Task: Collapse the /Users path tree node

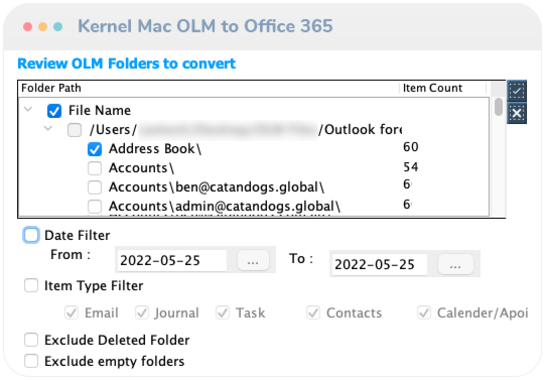Action: coord(48,129)
